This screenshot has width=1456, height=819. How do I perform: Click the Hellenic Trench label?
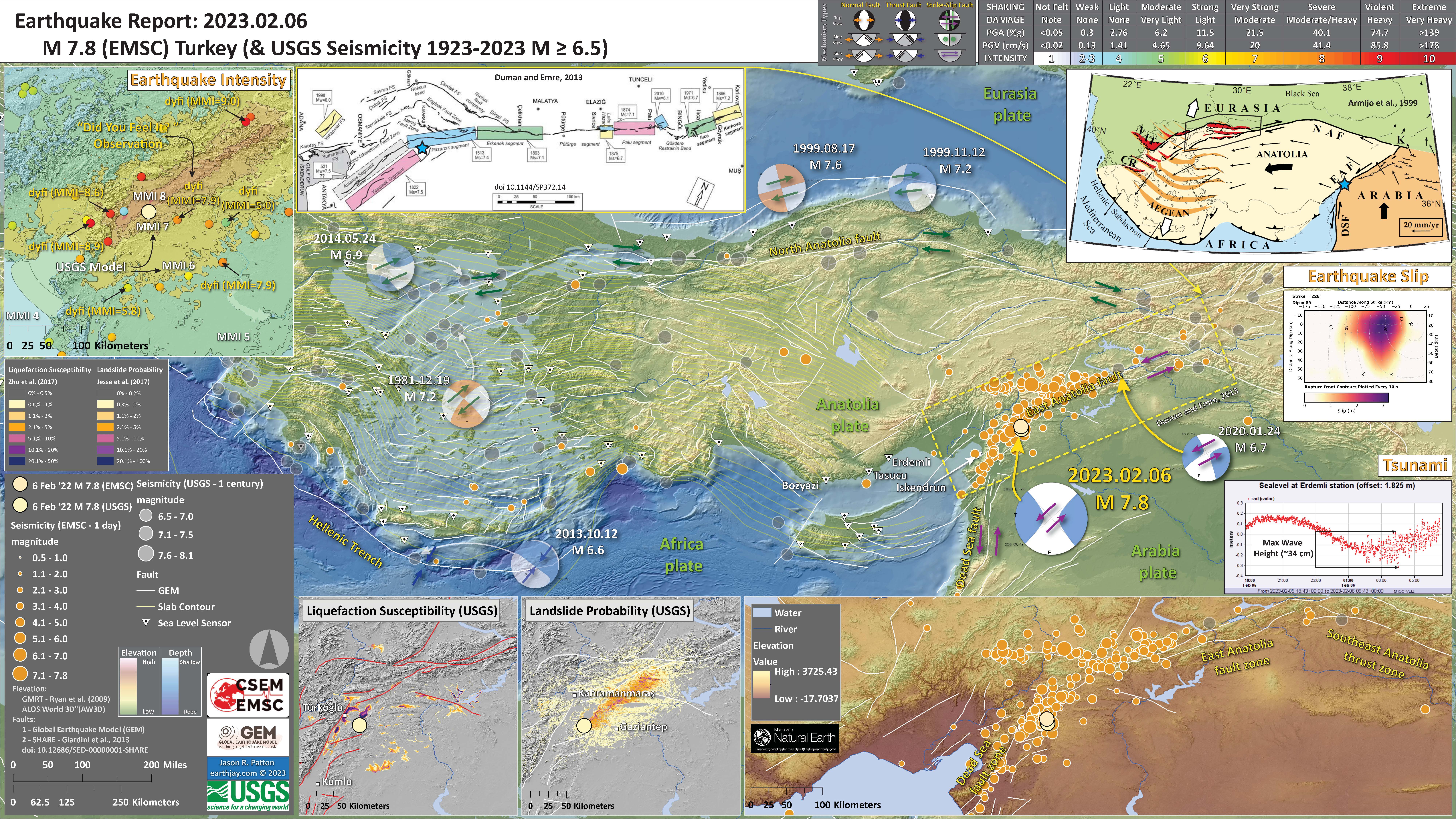pyautogui.click(x=345, y=541)
